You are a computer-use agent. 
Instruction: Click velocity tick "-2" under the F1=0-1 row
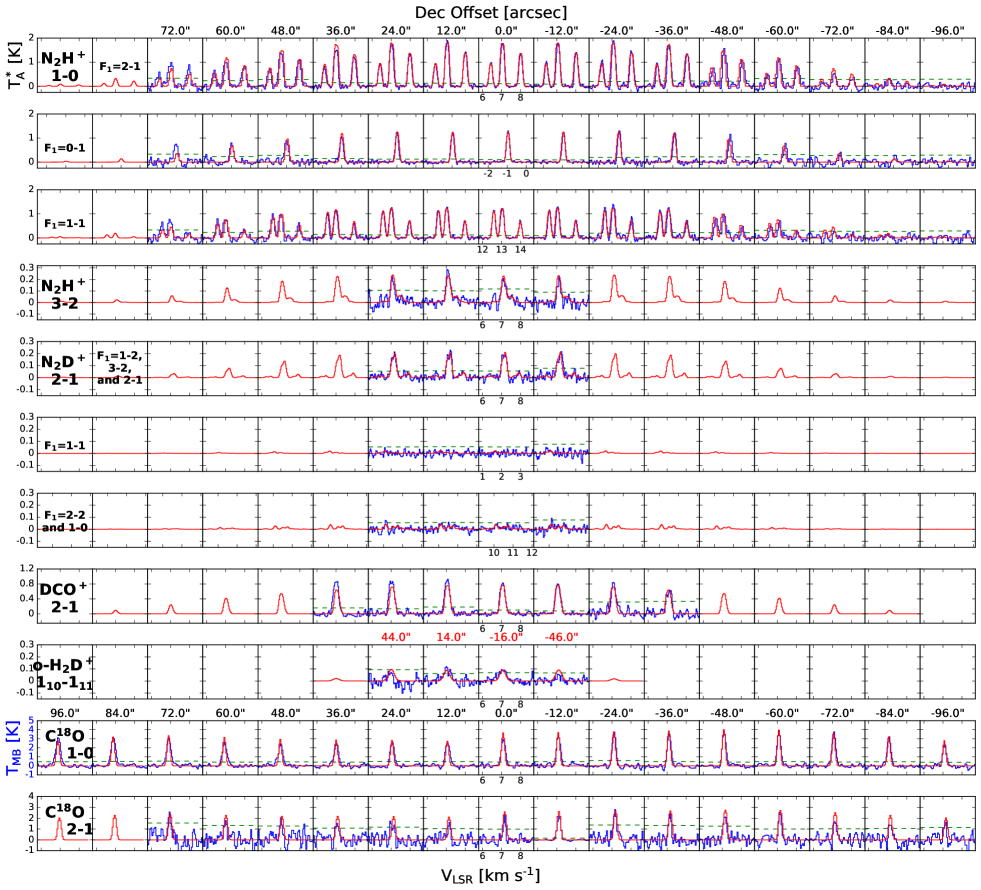(488, 174)
